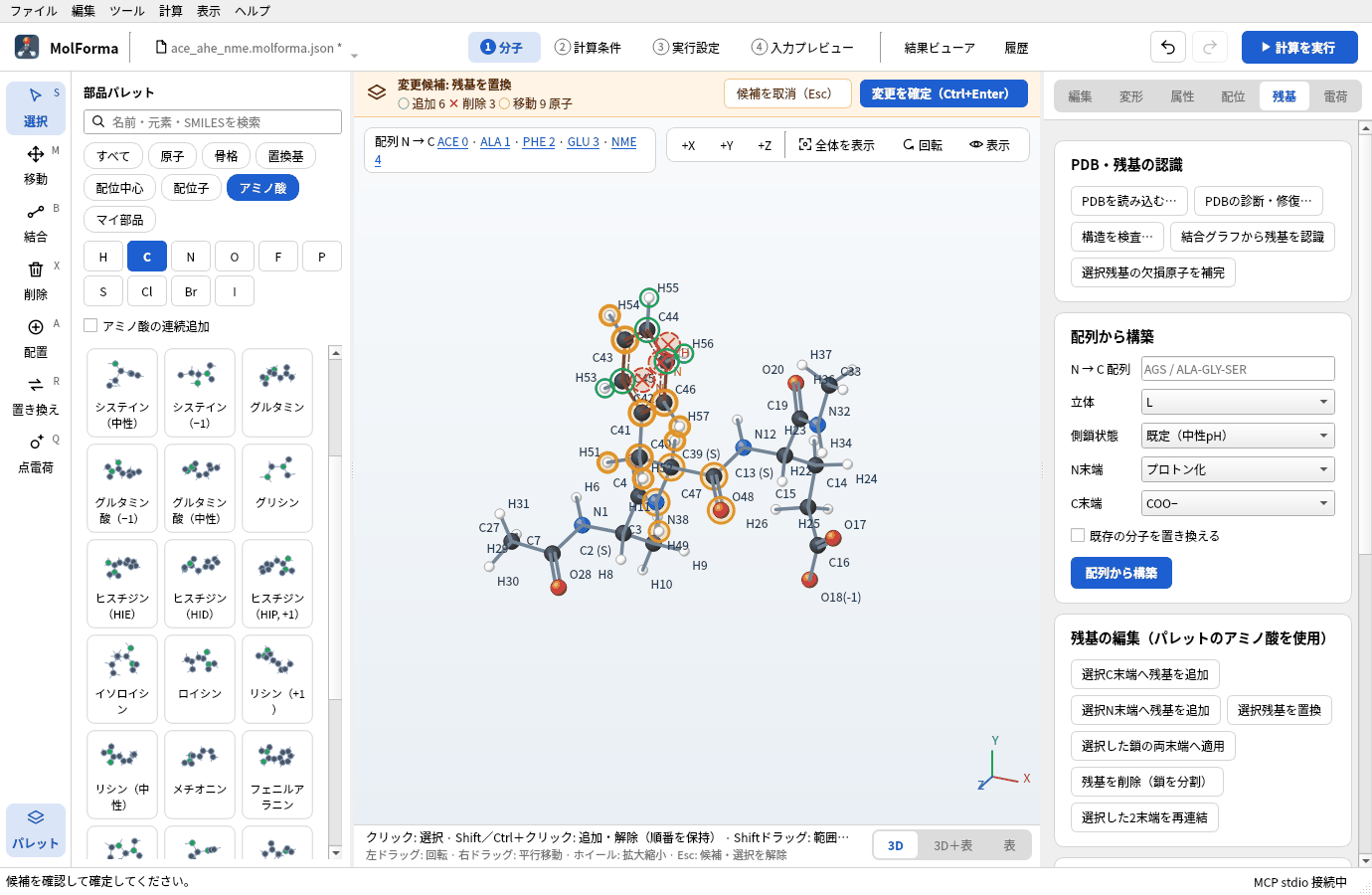
Task: Activate the 置き換え (replace) tool
Action: pyautogui.click(x=36, y=396)
